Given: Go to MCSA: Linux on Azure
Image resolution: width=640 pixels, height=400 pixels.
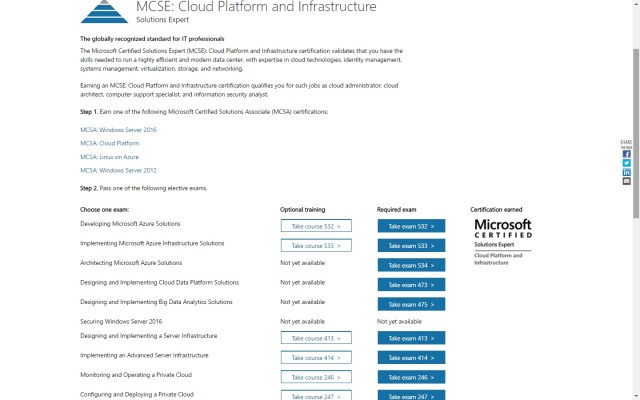Looking at the screenshot, I should (x=109, y=157).
